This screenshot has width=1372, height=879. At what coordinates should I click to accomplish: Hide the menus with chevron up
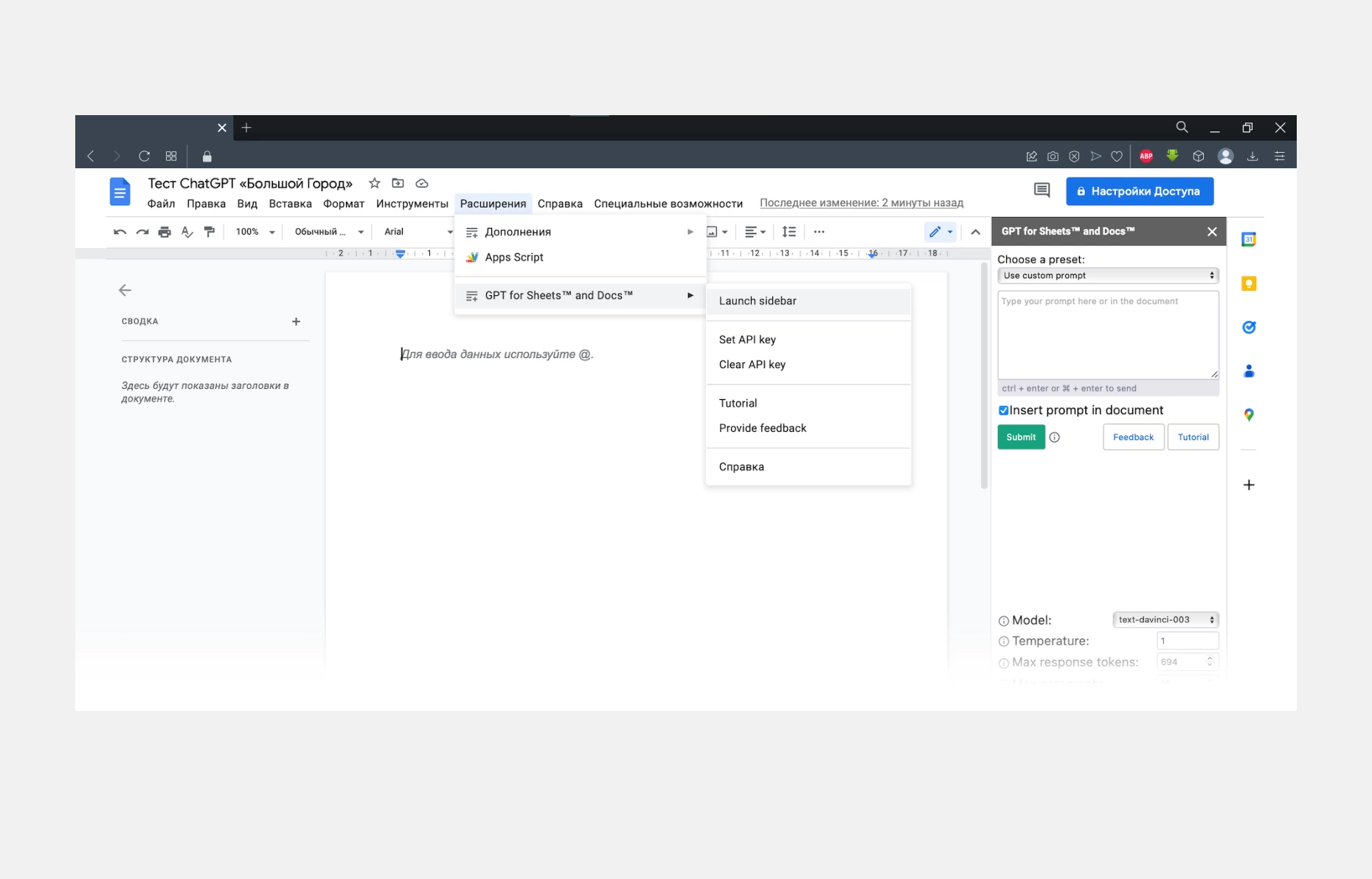[x=975, y=232]
